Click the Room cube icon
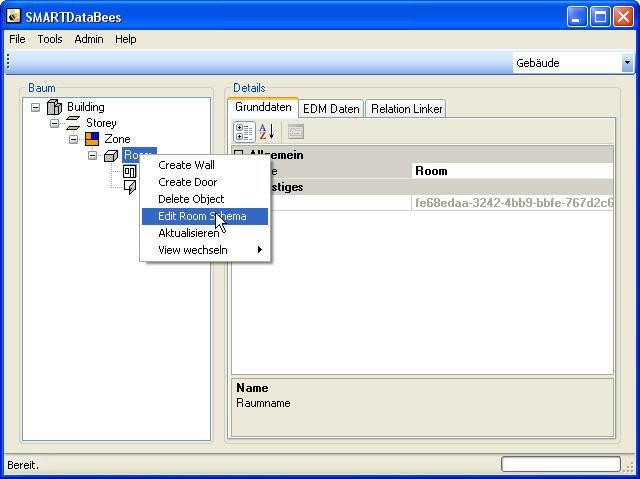The height and width of the screenshot is (479, 640). click(x=111, y=155)
